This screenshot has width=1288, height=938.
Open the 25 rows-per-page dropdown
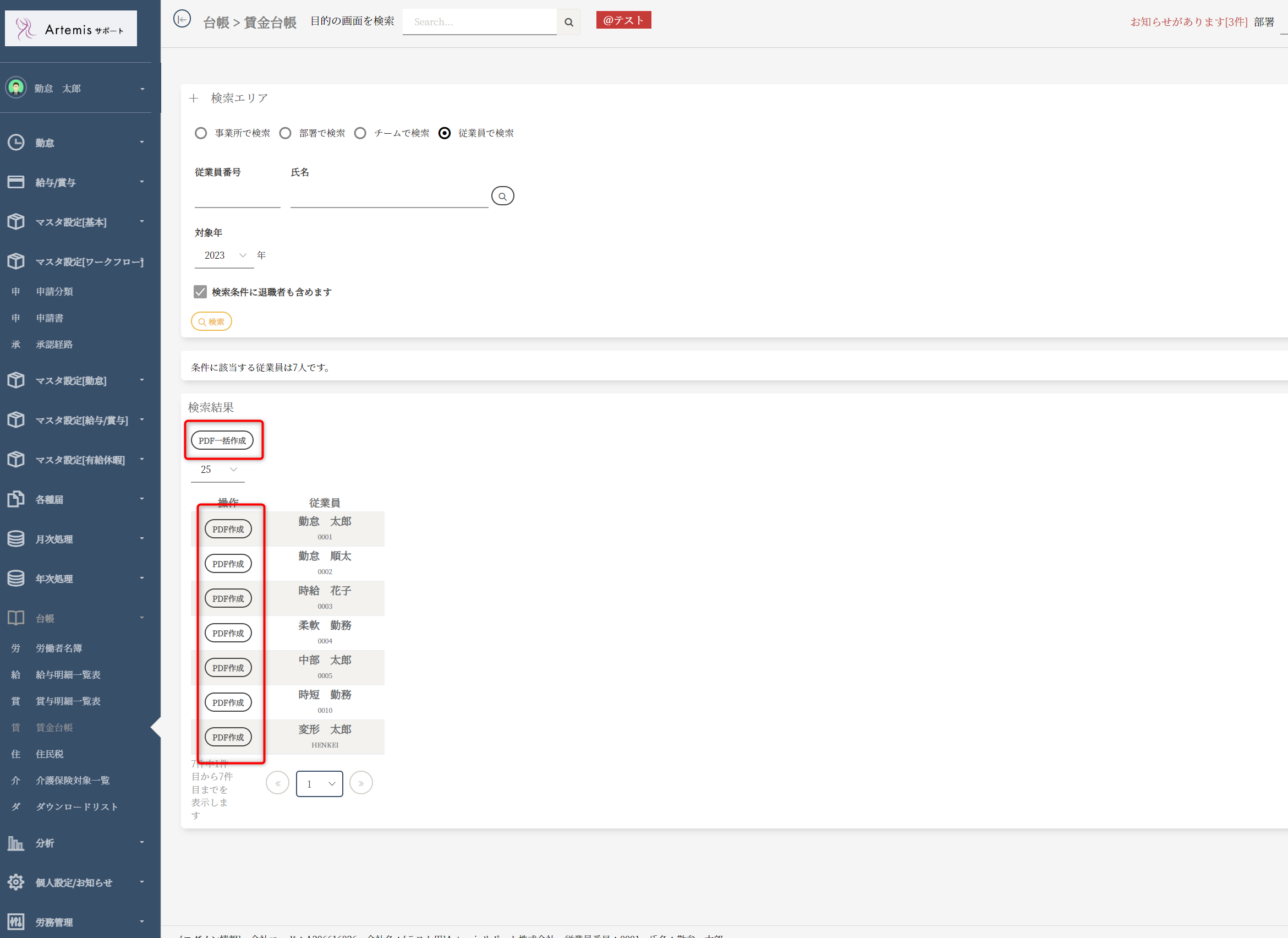[x=218, y=470]
